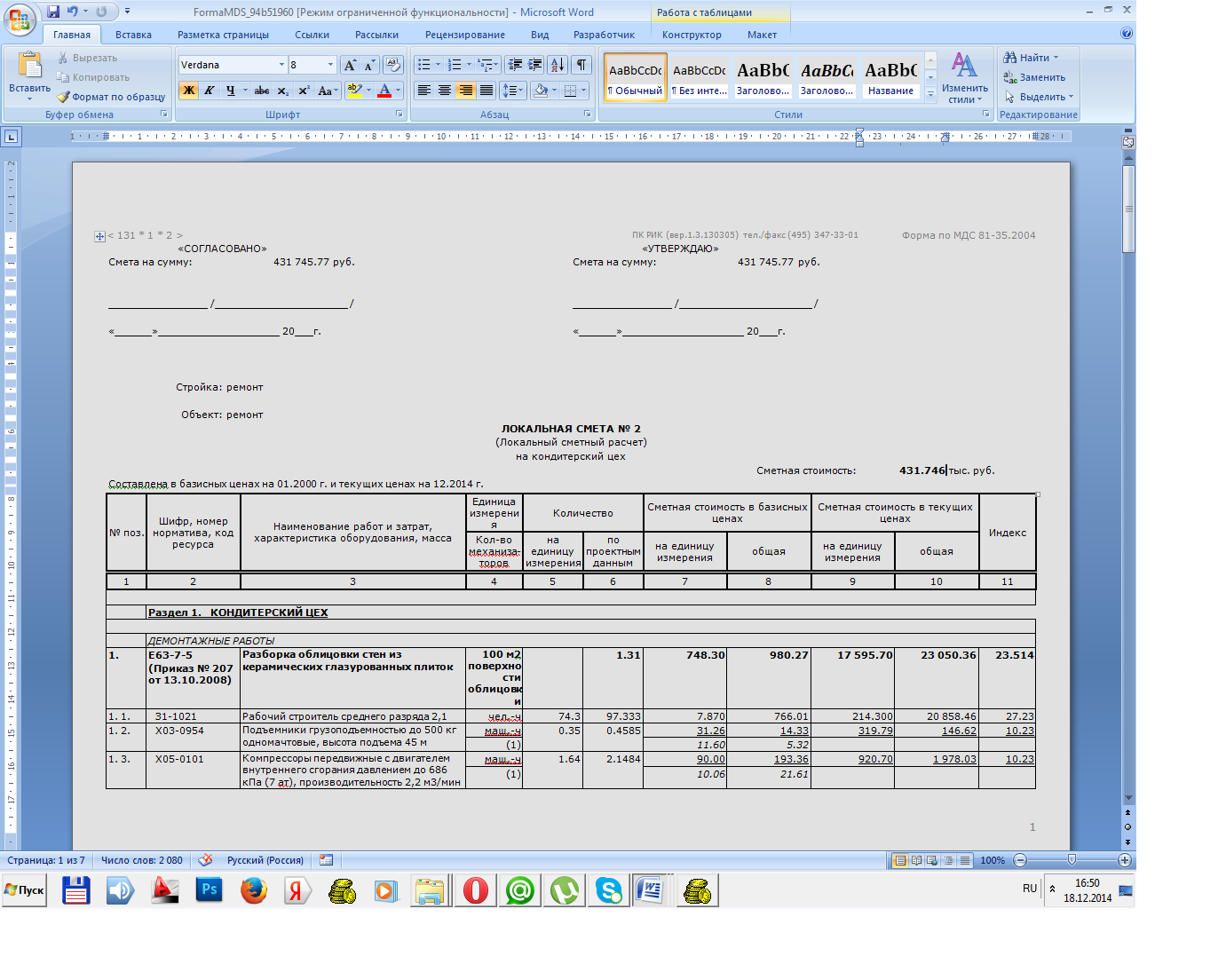This screenshot has width=1226, height=980.
Task: Click the zoom slider handle
Action: click(x=1072, y=860)
